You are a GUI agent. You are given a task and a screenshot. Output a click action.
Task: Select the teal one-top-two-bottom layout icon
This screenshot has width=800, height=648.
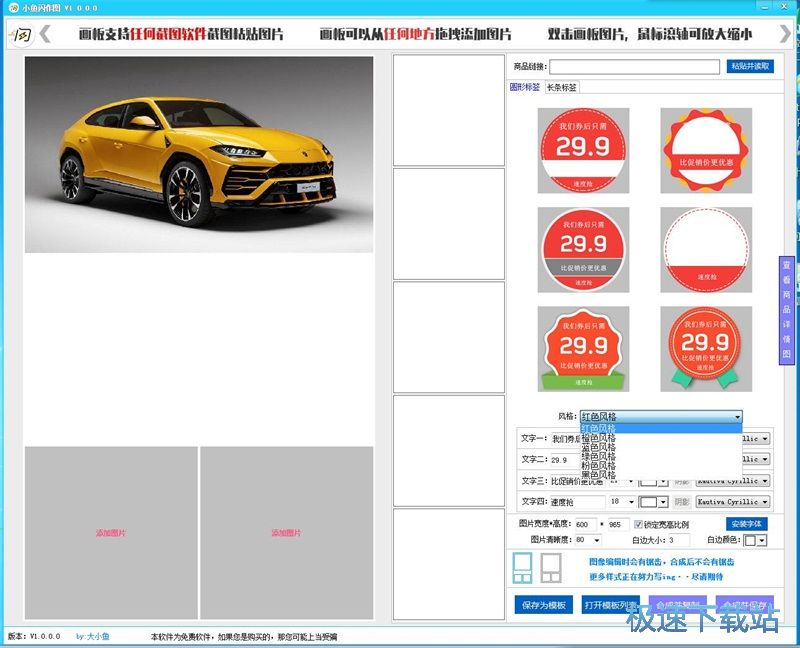522,568
